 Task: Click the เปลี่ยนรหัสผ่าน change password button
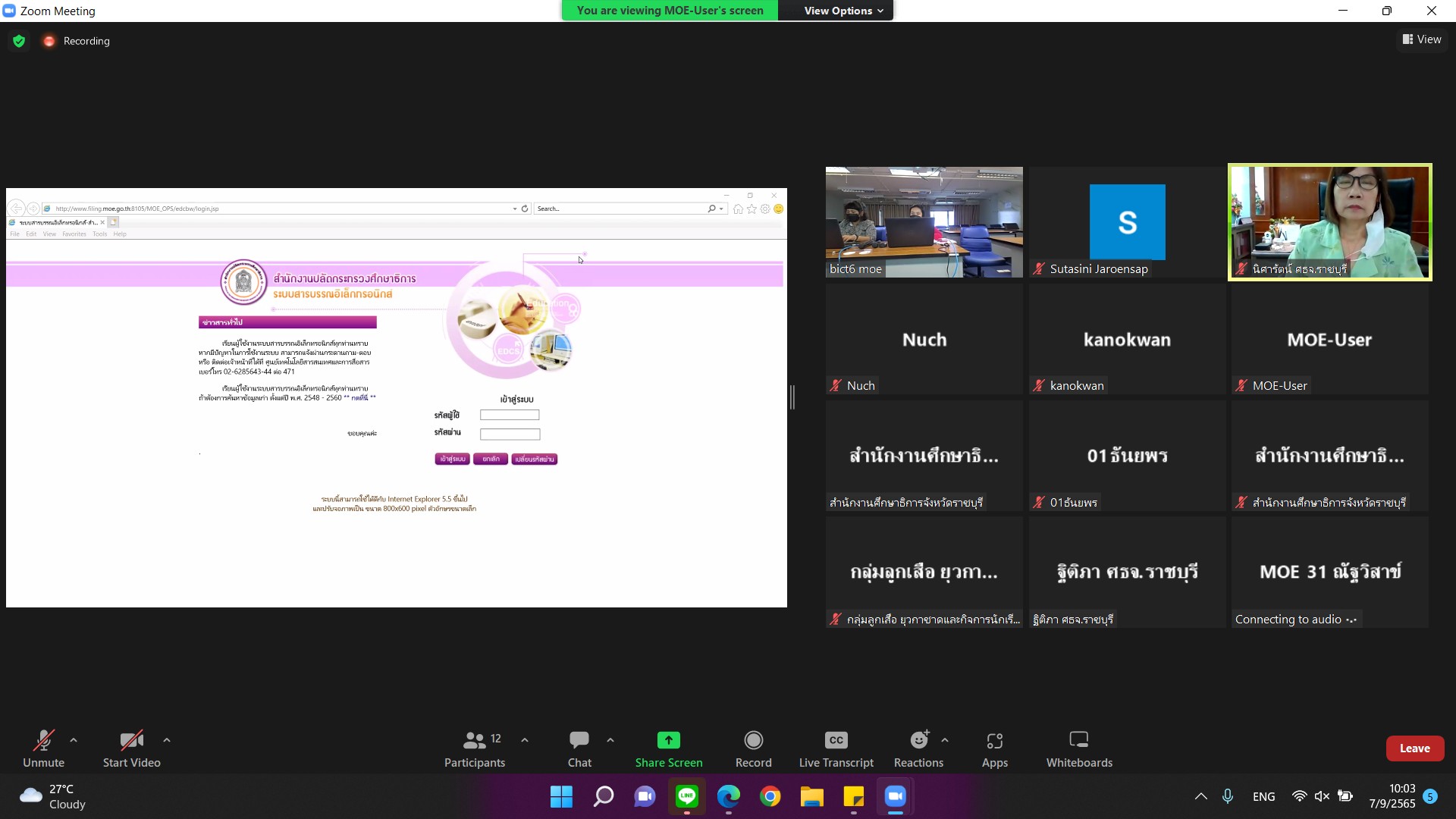pos(535,459)
